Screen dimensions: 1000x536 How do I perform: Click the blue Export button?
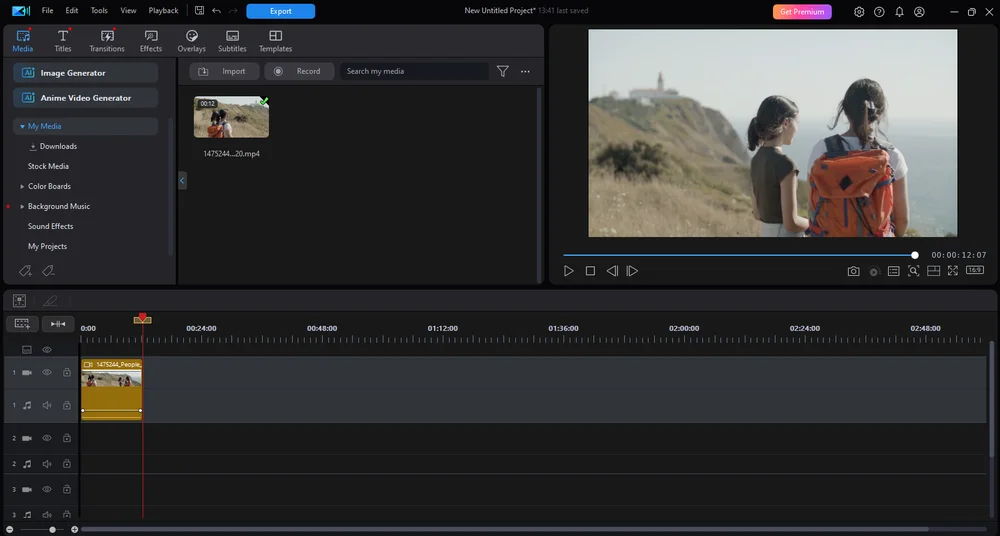point(281,11)
